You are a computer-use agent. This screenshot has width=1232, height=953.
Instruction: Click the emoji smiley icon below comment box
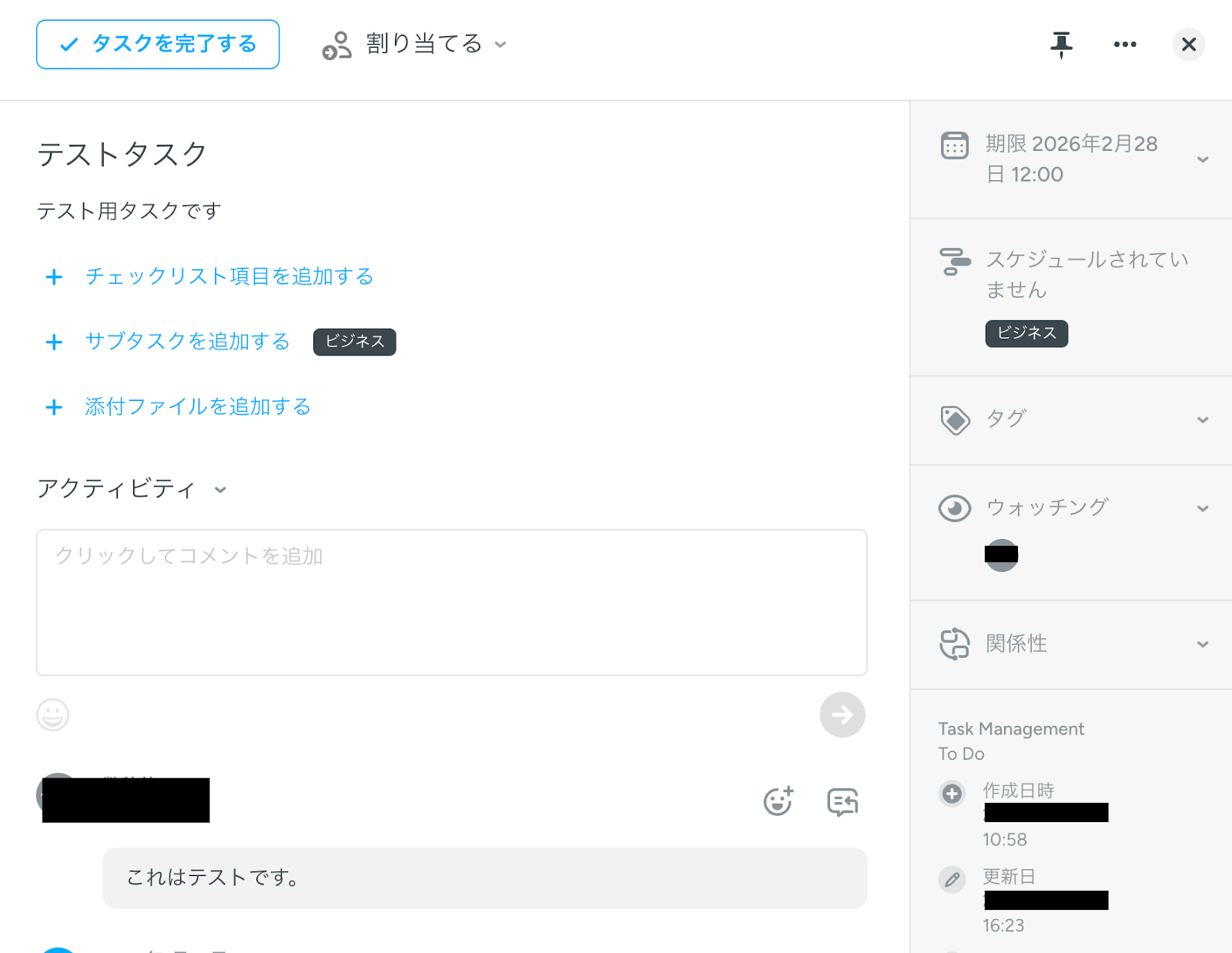coord(53,714)
